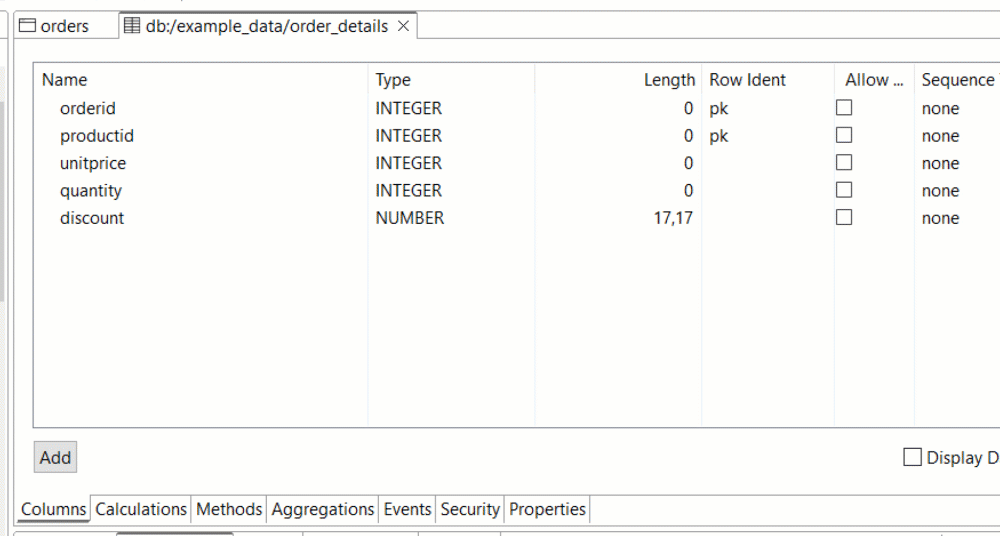Check Allow Null for unitprice row

click(x=844, y=163)
